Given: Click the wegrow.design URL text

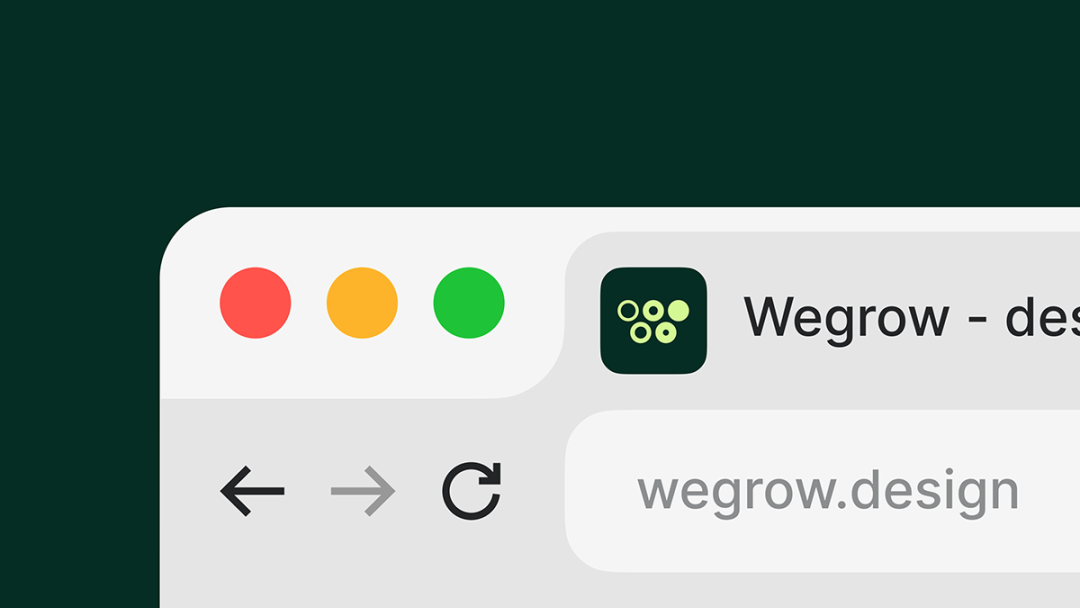Looking at the screenshot, I should pos(828,492).
